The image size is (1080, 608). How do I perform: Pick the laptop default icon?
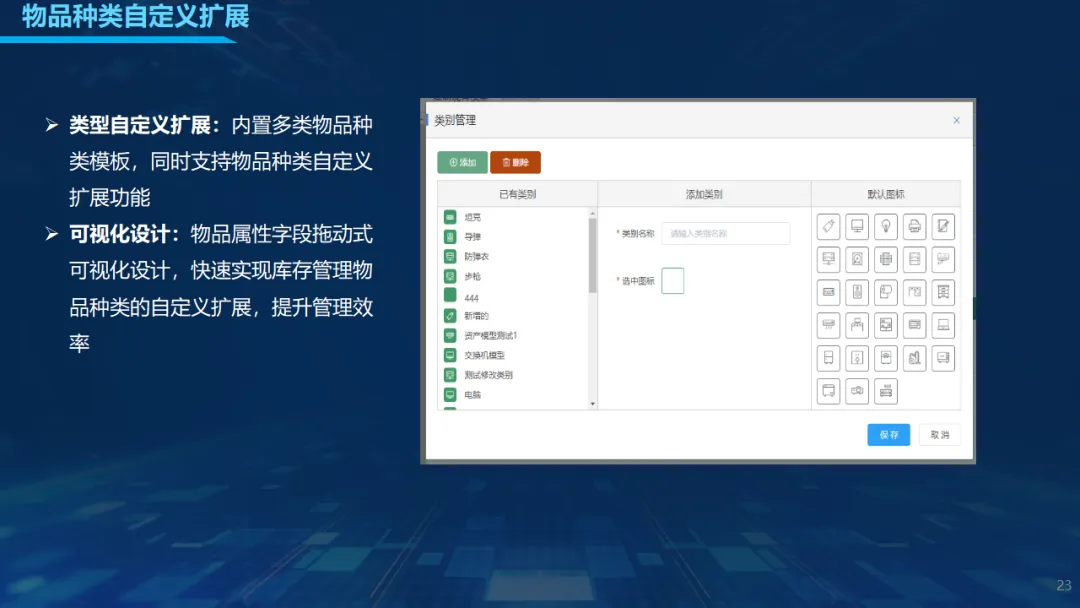click(943, 325)
